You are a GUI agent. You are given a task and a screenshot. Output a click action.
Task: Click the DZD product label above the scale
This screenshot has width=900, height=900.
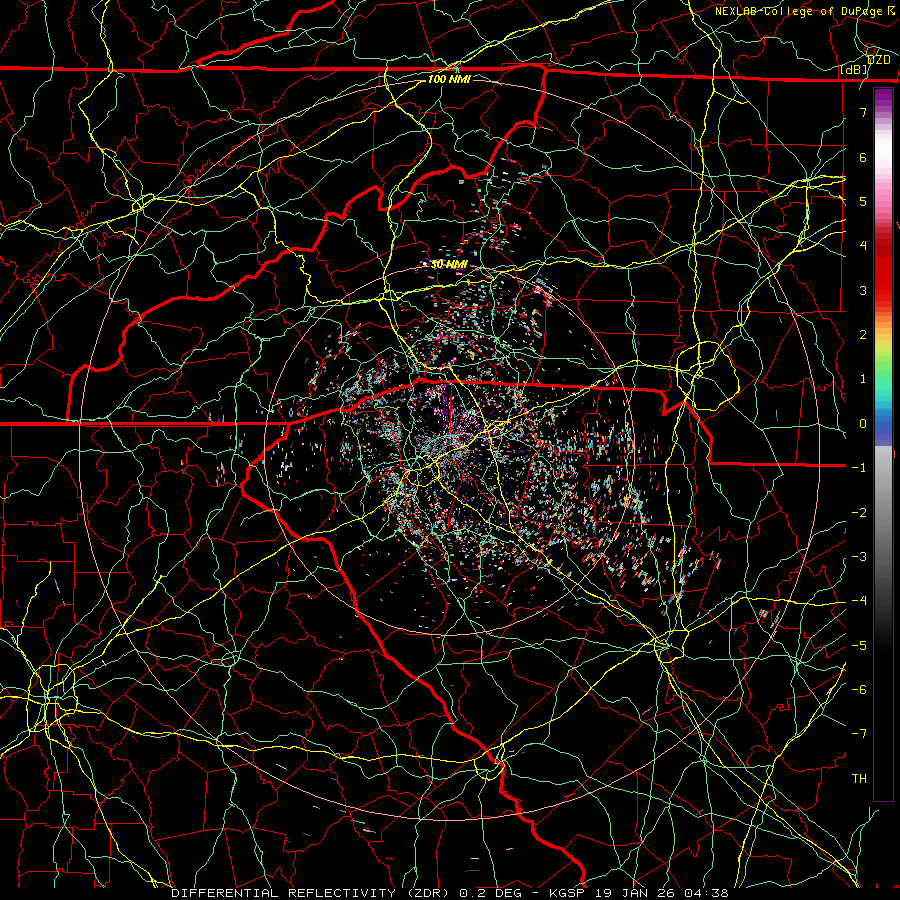coord(879,60)
